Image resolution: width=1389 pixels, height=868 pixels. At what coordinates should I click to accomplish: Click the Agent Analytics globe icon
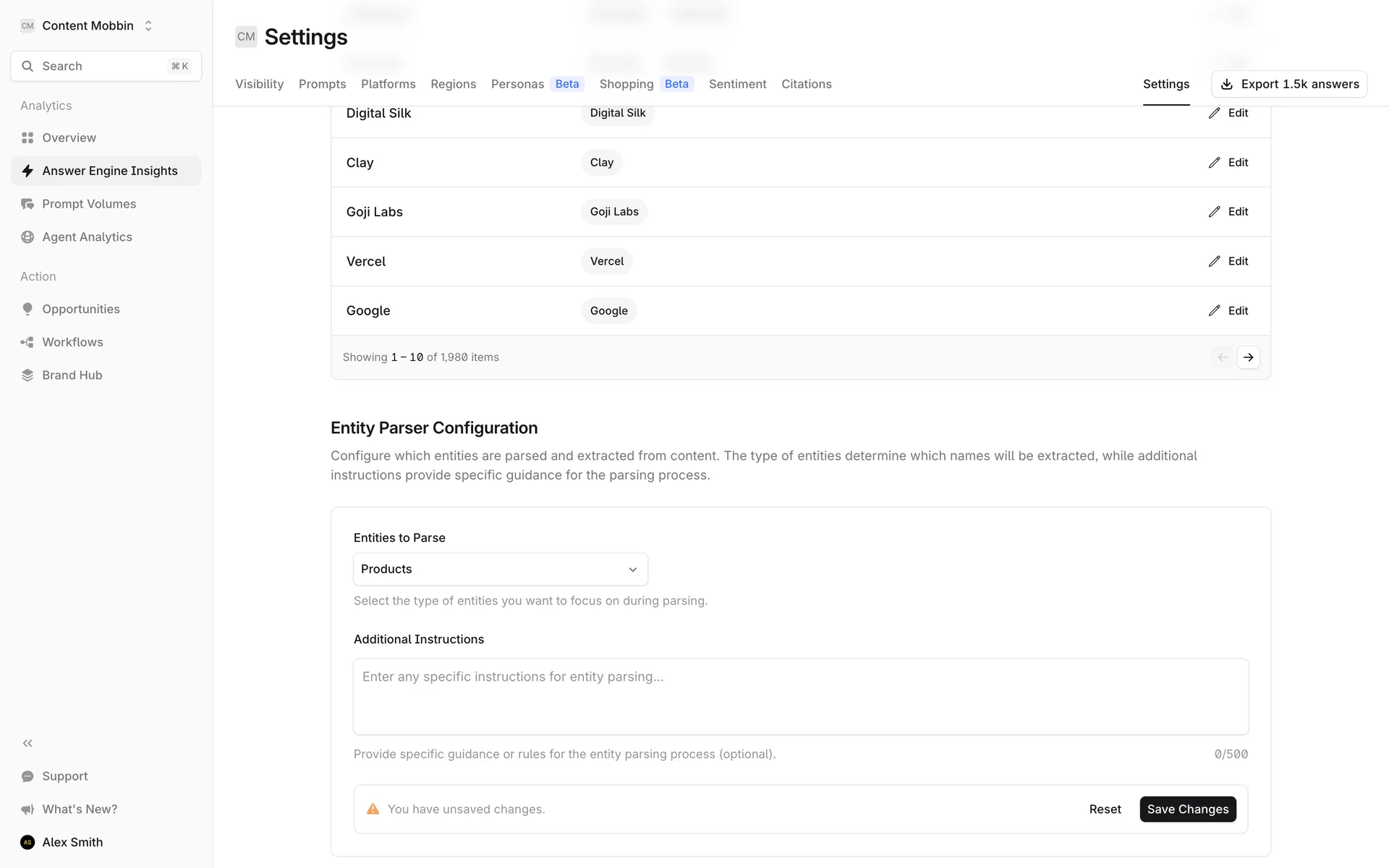(27, 237)
